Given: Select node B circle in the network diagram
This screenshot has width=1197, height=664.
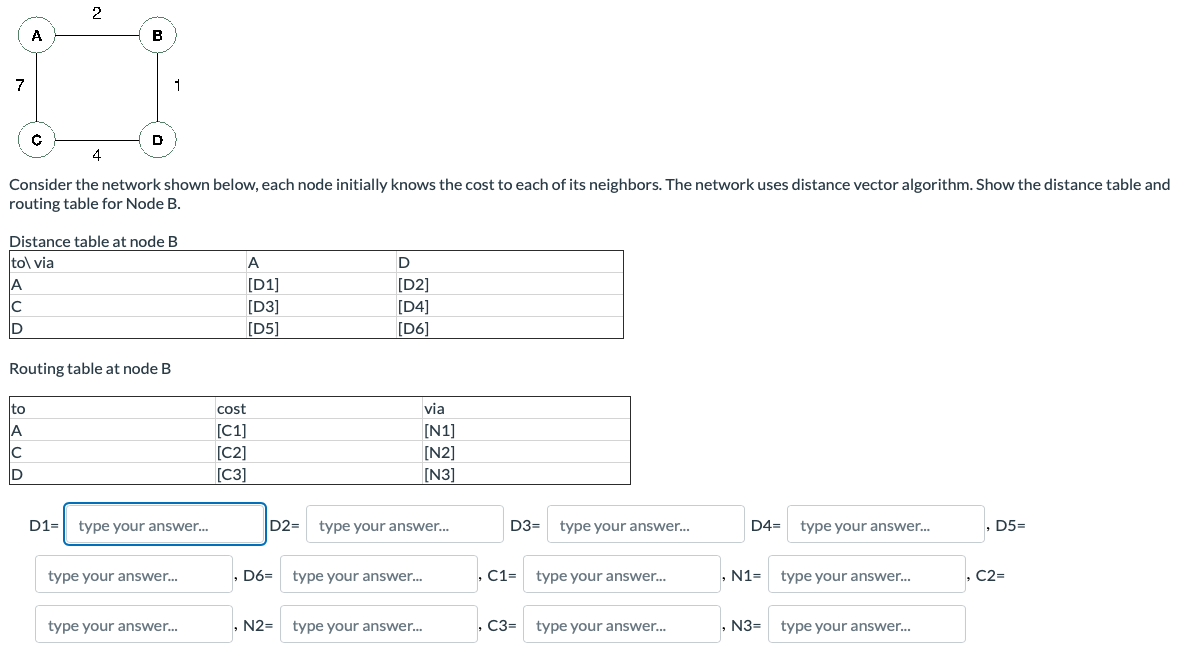Looking at the screenshot, I should pos(157,35).
